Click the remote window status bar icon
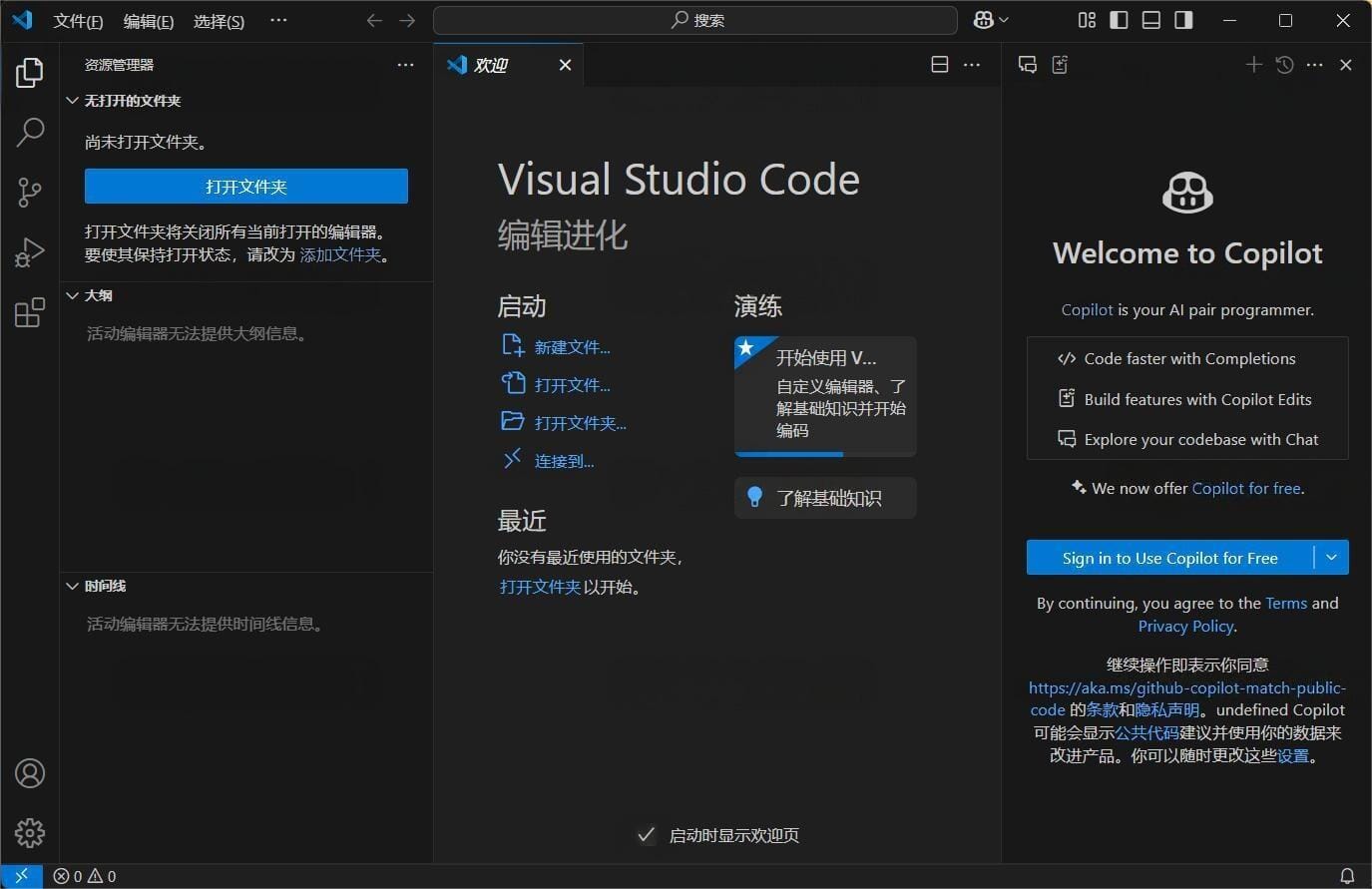Screen dimensions: 1372x889 pos(21,876)
